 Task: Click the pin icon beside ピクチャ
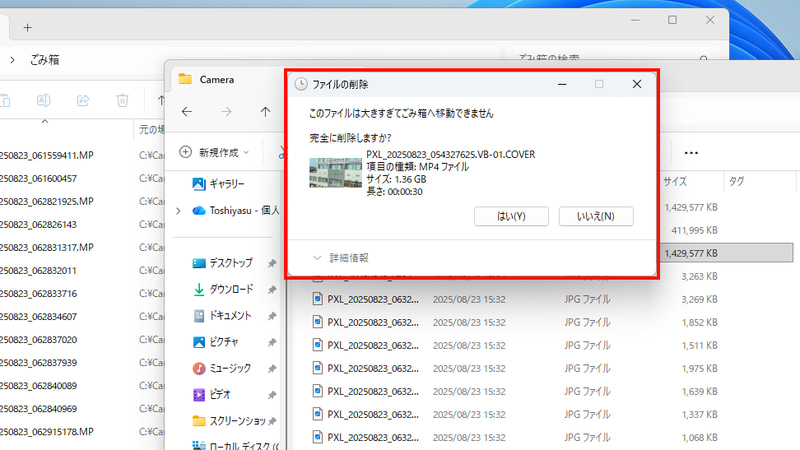272,342
